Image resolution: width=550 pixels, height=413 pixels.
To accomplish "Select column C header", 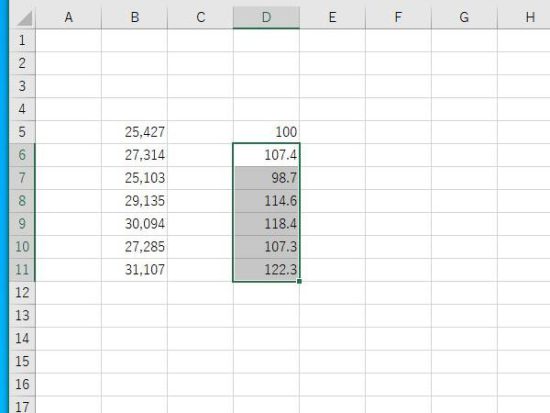I will click(x=200, y=17).
